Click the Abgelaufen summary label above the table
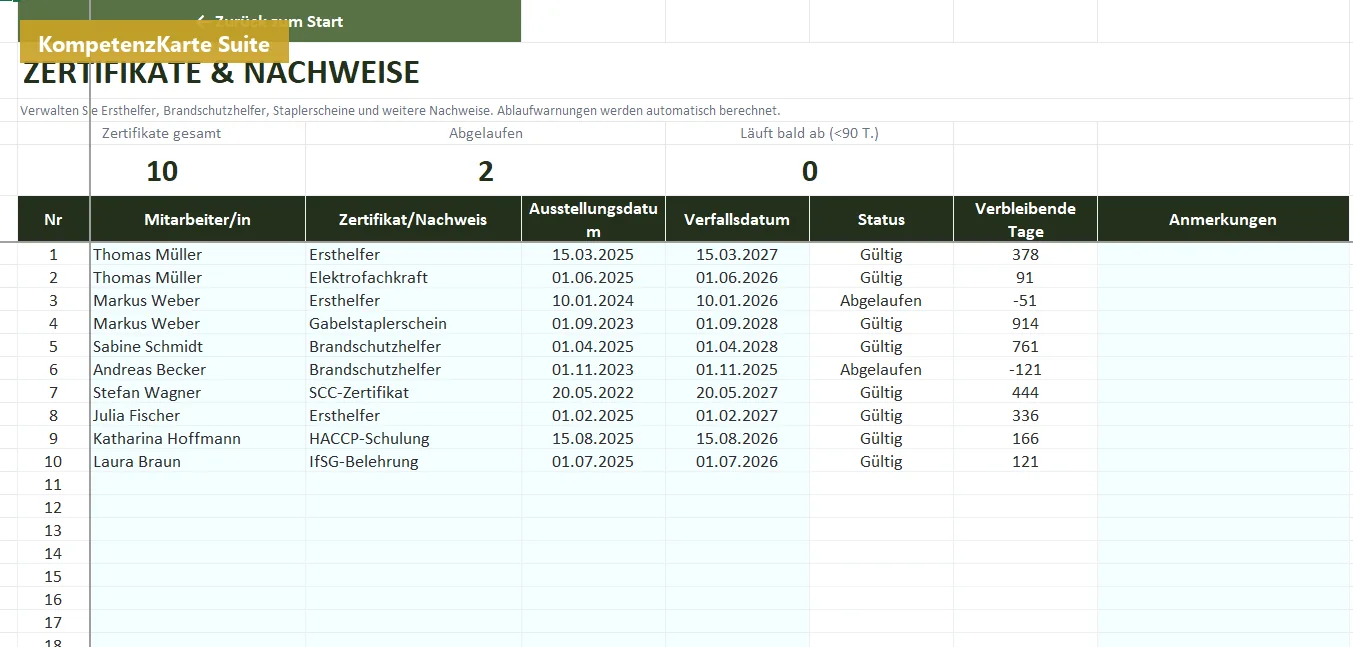1353x647 pixels. pyautogui.click(x=486, y=133)
